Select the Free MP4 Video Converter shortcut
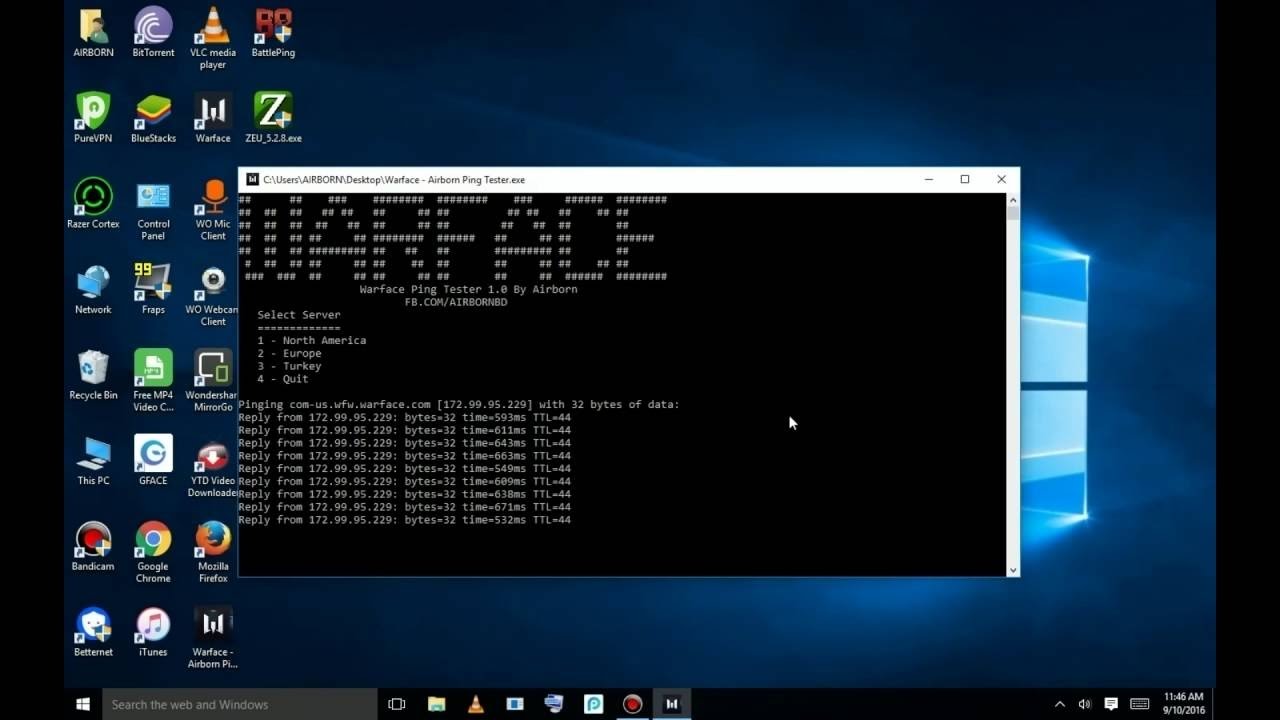Image resolution: width=1280 pixels, height=720 pixels. 153,381
